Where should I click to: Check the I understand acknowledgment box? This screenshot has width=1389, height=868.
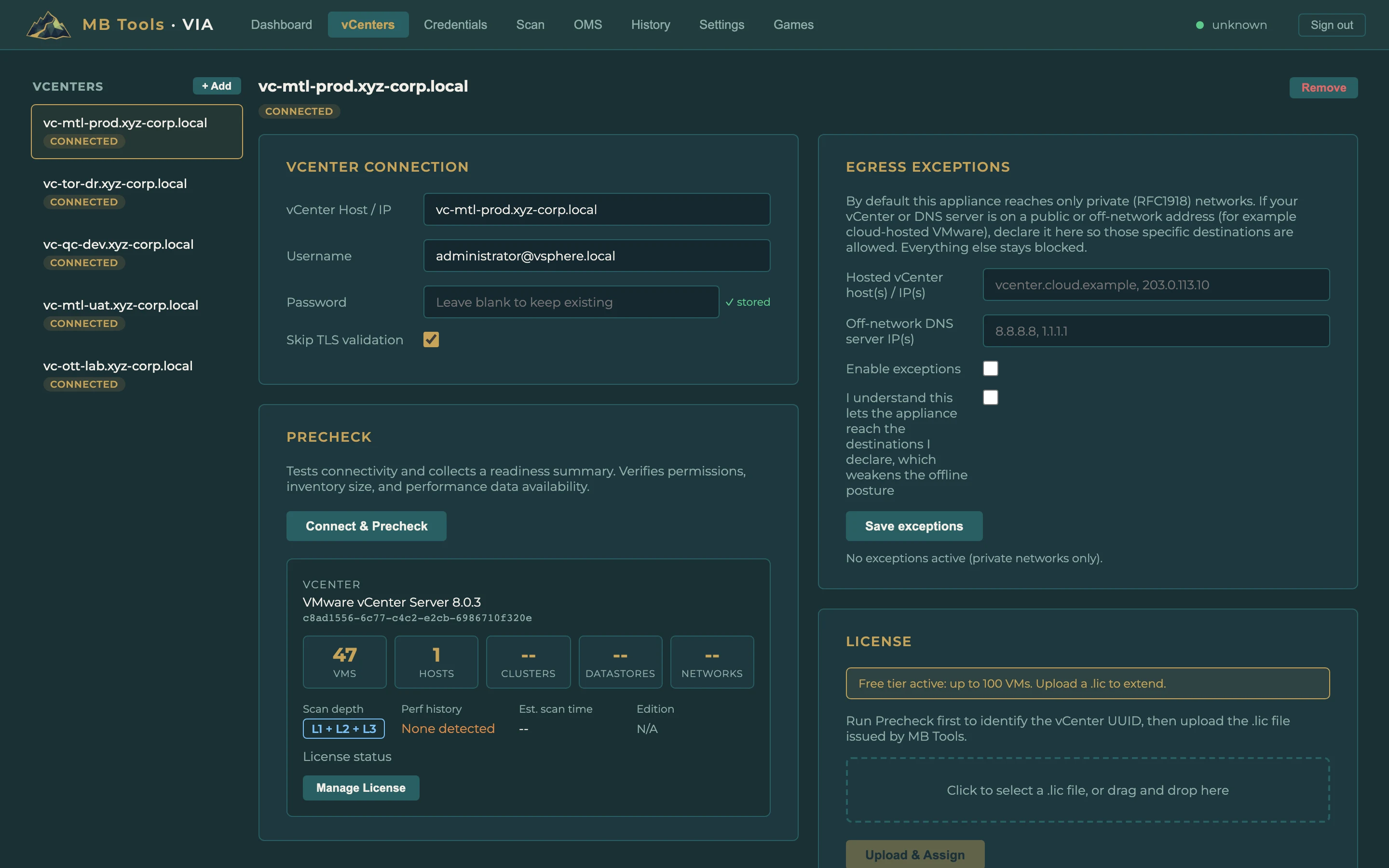tap(991, 397)
